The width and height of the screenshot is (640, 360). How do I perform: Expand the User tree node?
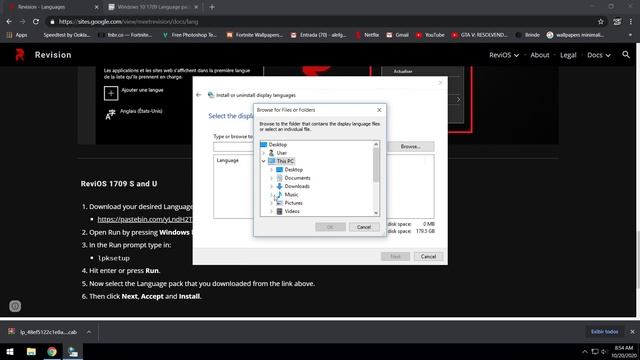pos(264,153)
